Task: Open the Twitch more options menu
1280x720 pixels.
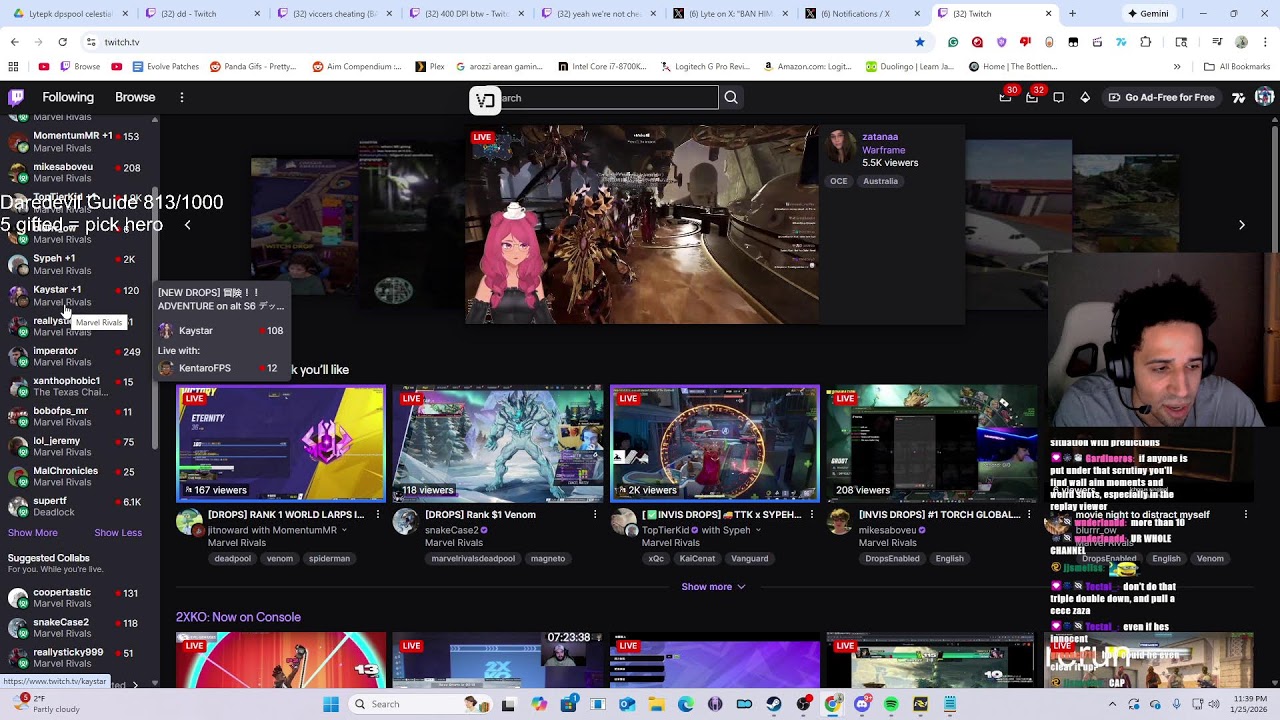Action: pos(182,97)
